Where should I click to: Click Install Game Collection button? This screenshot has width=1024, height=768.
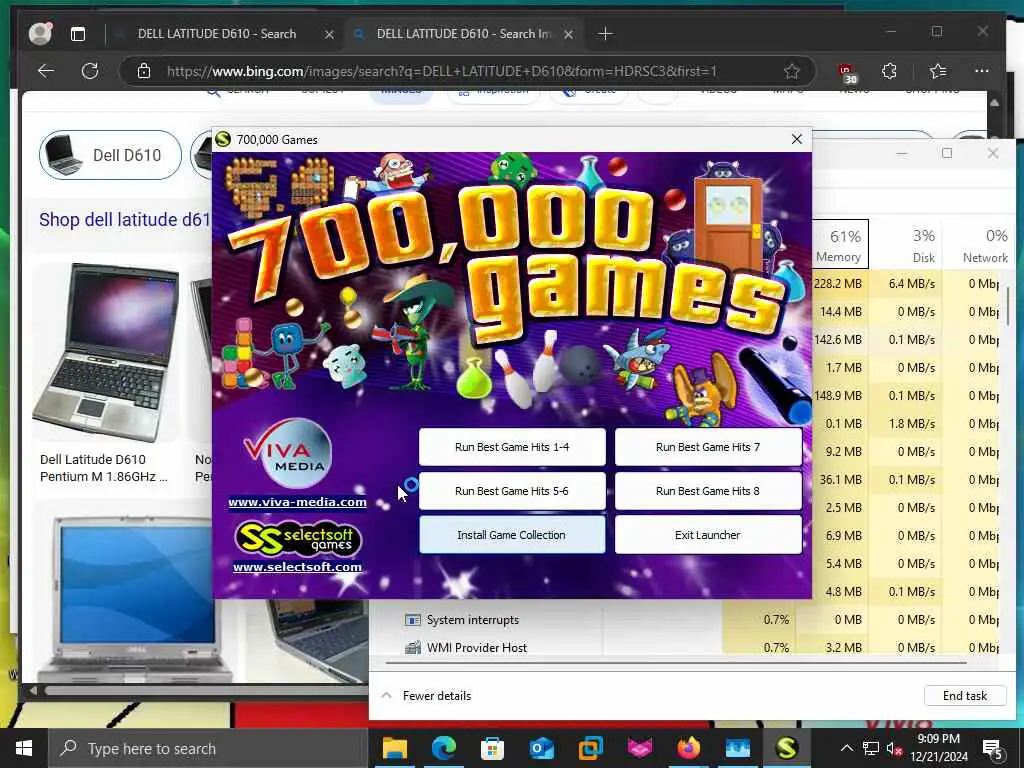[512, 535]
